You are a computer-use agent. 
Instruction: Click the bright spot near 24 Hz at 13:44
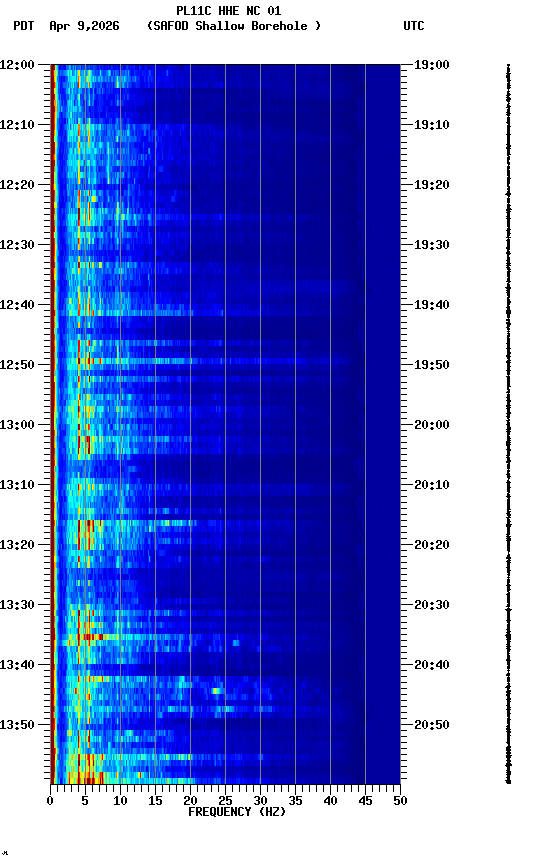(x=217, y=690)
